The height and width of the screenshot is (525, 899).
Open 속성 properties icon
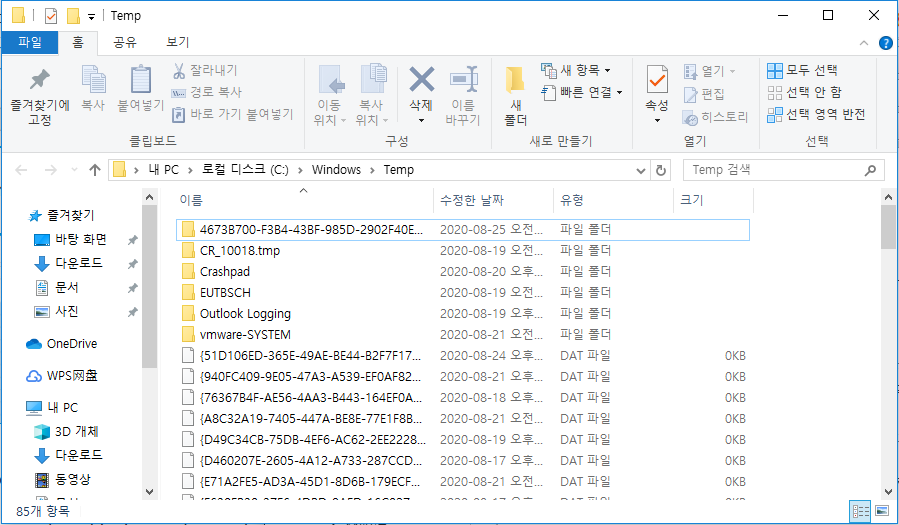pos(657,80)
